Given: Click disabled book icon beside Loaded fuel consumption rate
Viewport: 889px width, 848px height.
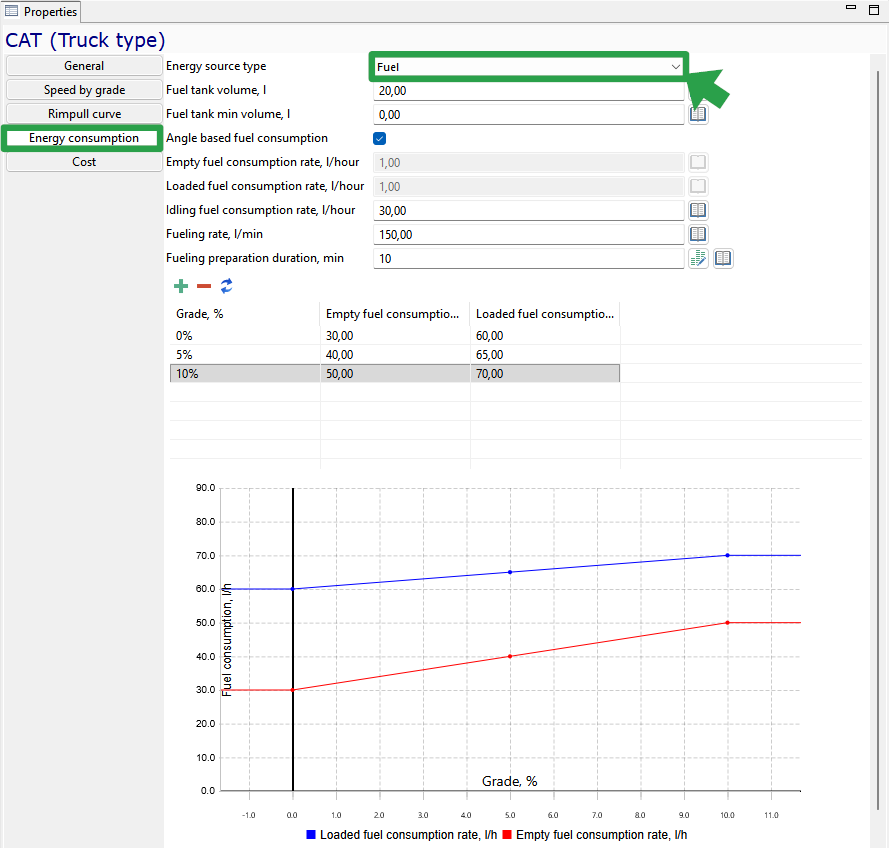Looking at the screenshot, I should (698, 186).
